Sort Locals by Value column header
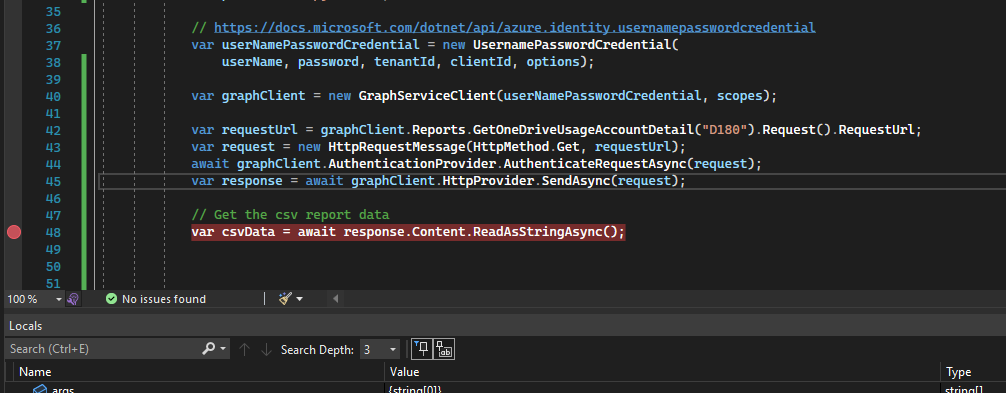The width and height of the screenshot is (1006, 393). click(405, 372)
